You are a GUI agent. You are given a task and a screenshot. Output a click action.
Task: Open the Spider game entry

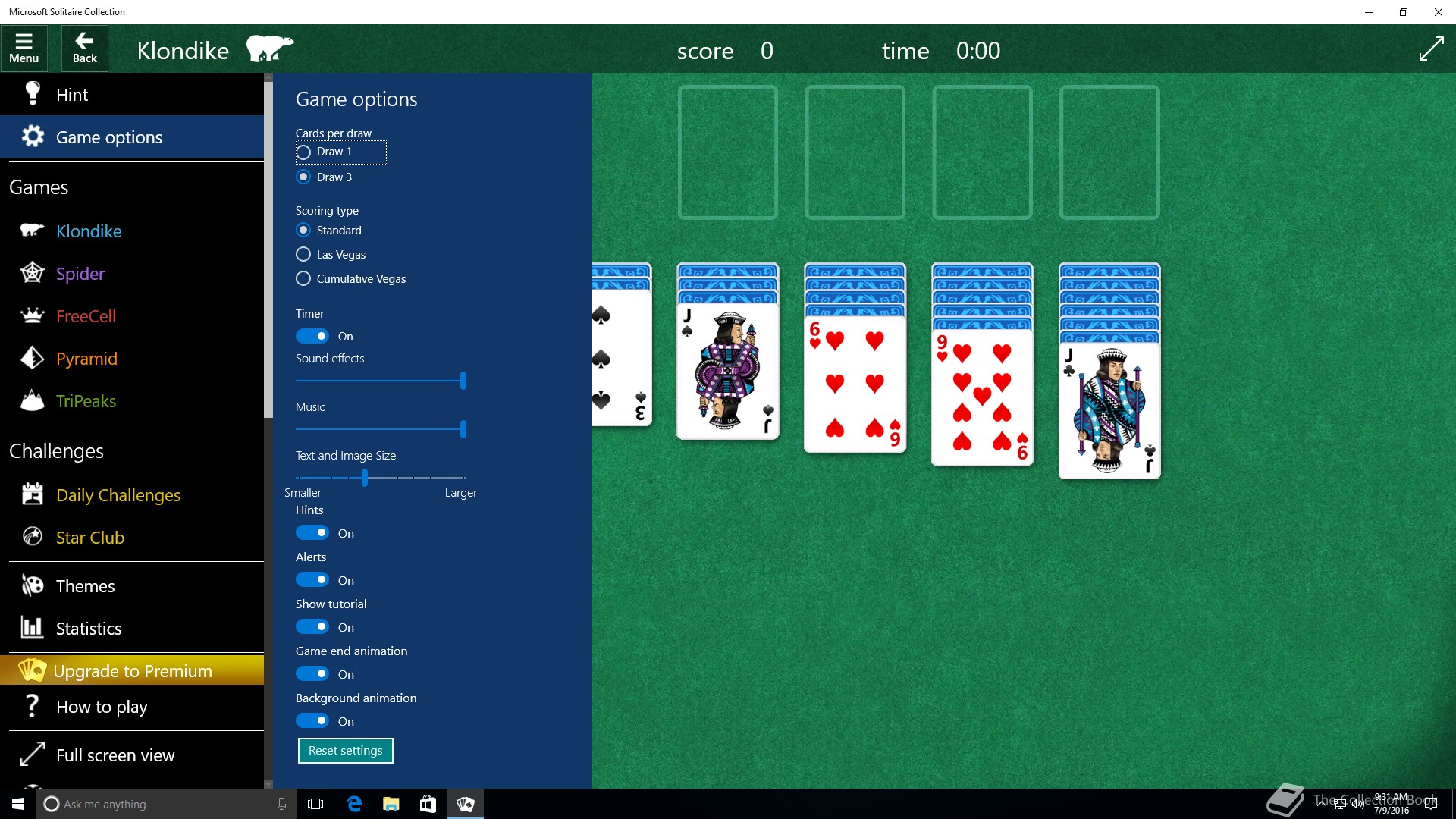[x=132, y=273]
